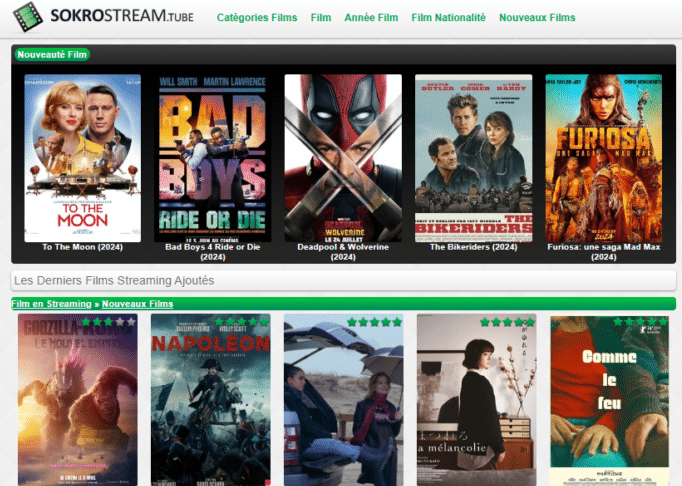
Task: Open the SOKROSTREAM.TUBE site title link
Action: tap(122, 15)
